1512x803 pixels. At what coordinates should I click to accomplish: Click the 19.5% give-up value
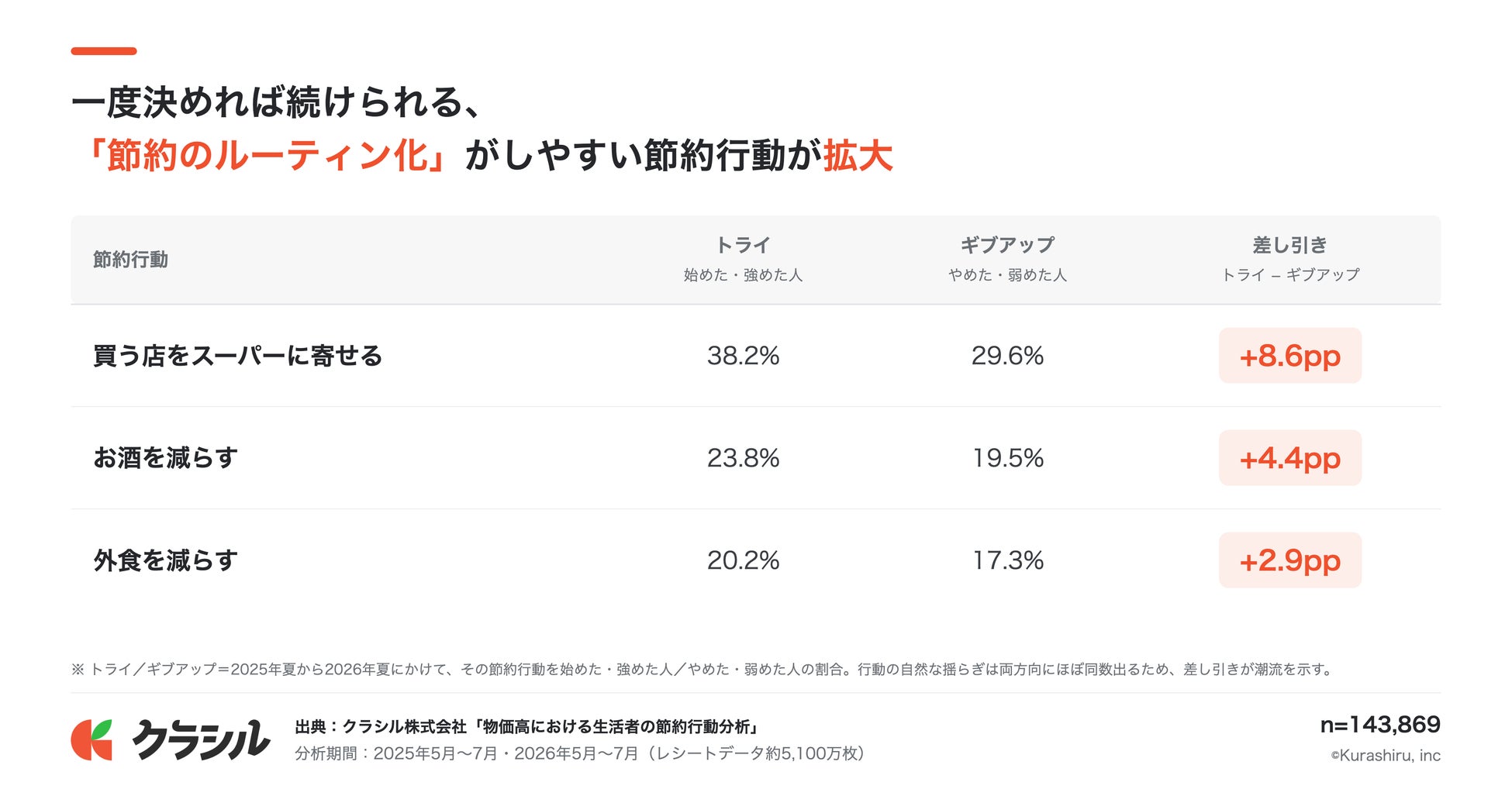pos(1008,458)
